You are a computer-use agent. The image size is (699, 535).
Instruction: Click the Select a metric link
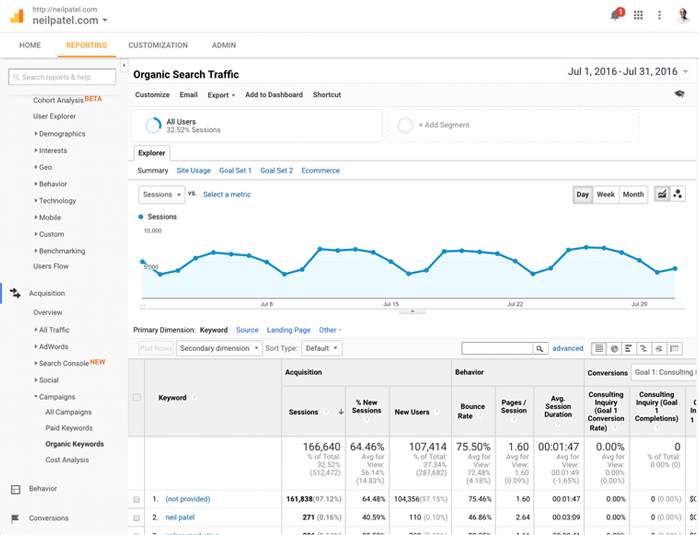pos(227,194)
